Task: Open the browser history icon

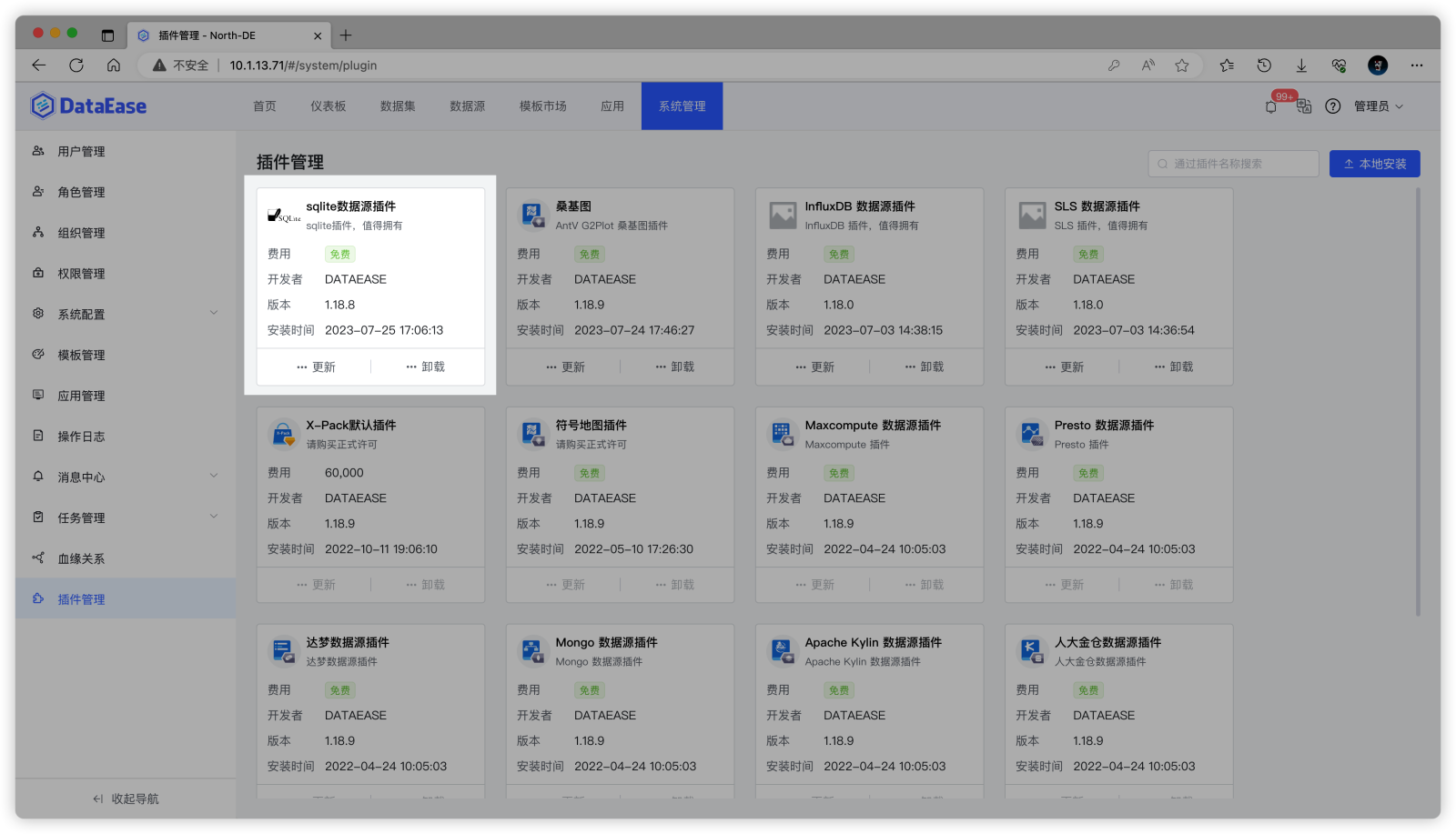Action: (1264, 65)
